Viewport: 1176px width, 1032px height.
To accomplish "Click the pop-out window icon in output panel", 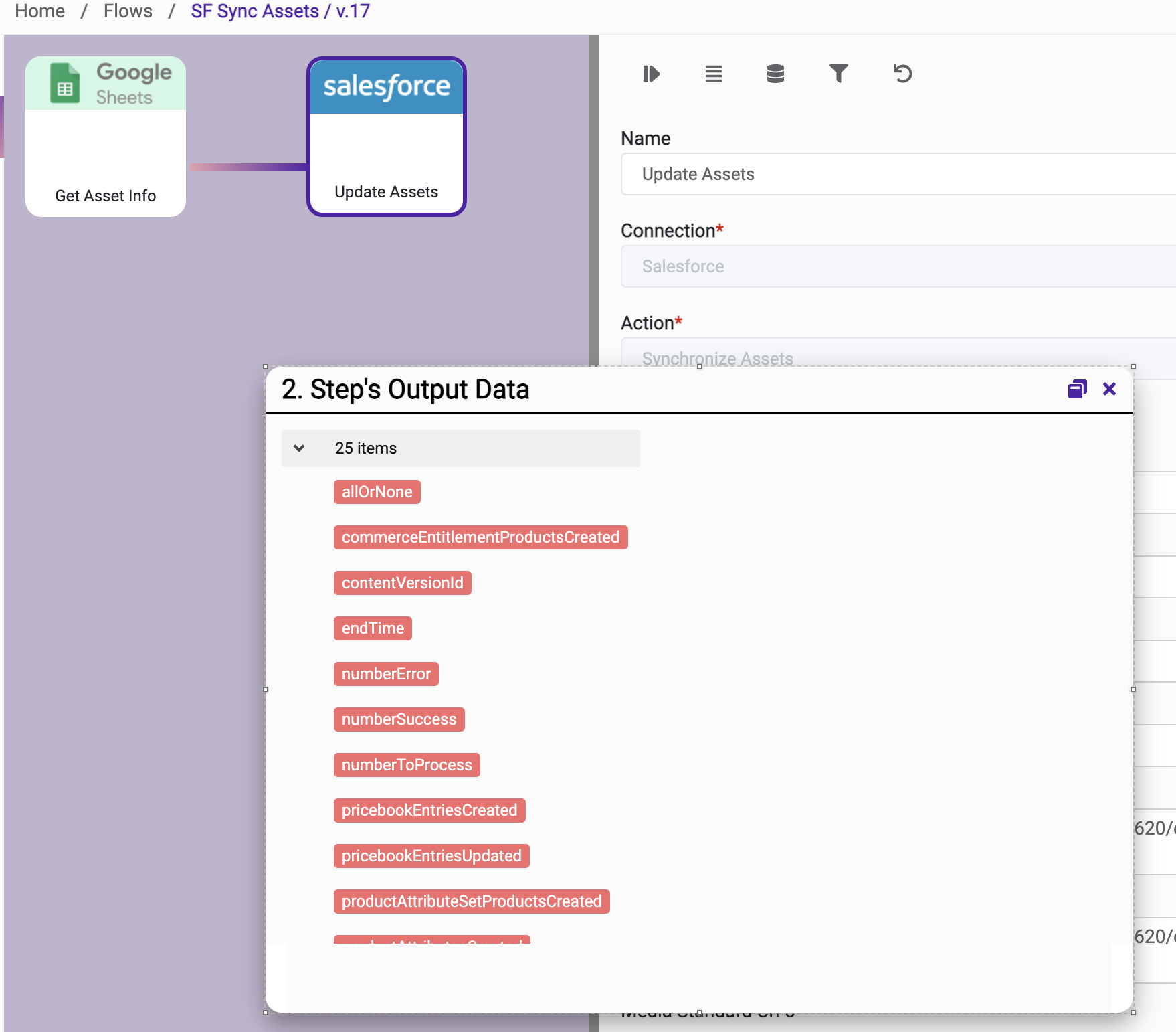I will coord(1077,389).
